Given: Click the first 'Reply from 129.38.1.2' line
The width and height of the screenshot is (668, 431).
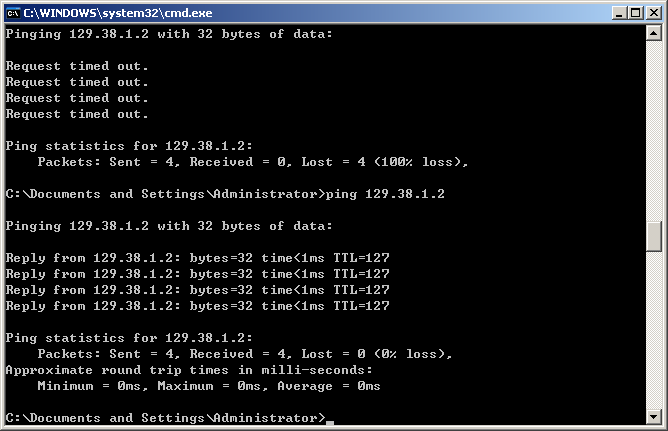Looking at the screenshot, I should (197, 258).
